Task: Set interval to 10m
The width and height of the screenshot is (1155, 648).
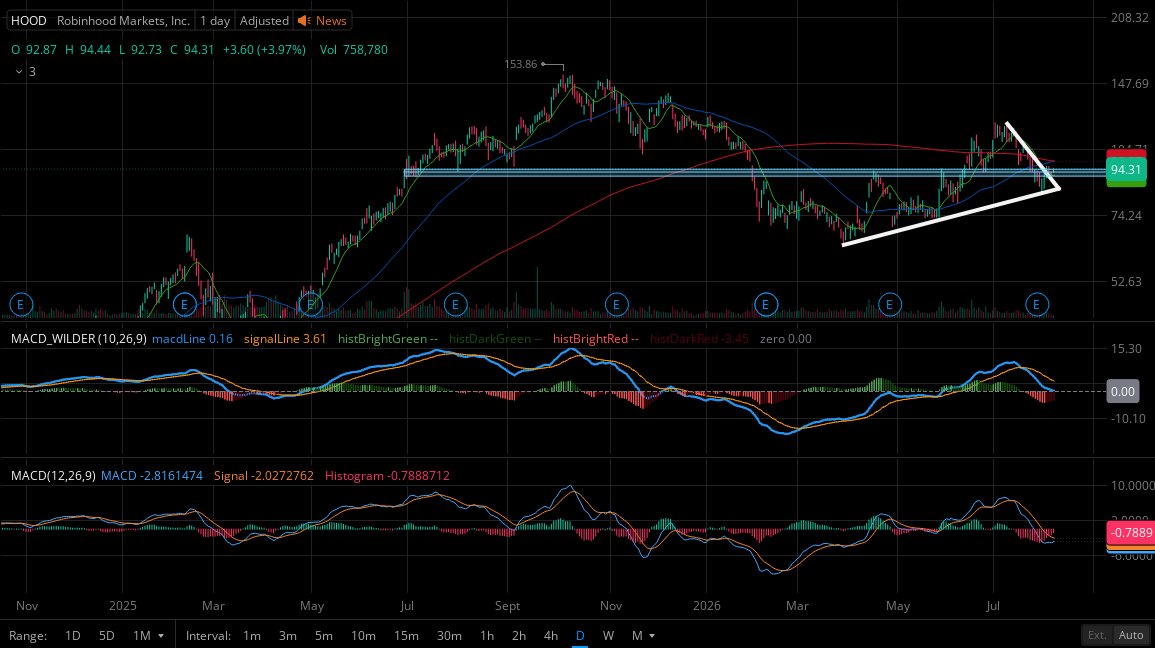Action: (363, 635)
